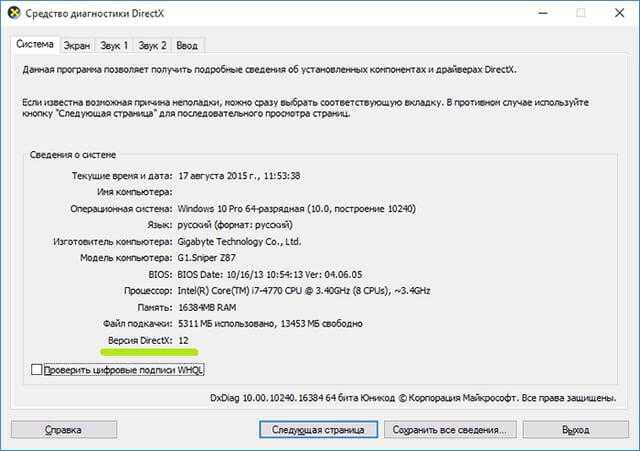Viewport: 640px width, 451px height.
Task: Click the Средство диагностики DirectX window title
Action: click(x=95, y=13)
